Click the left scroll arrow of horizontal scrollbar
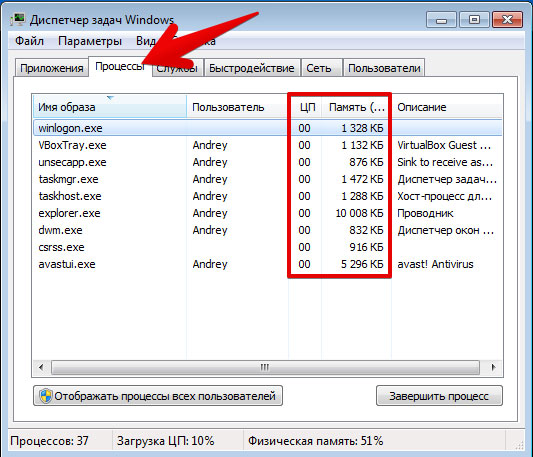Screen dimensions: 533x457 click(x=41, y=367)
